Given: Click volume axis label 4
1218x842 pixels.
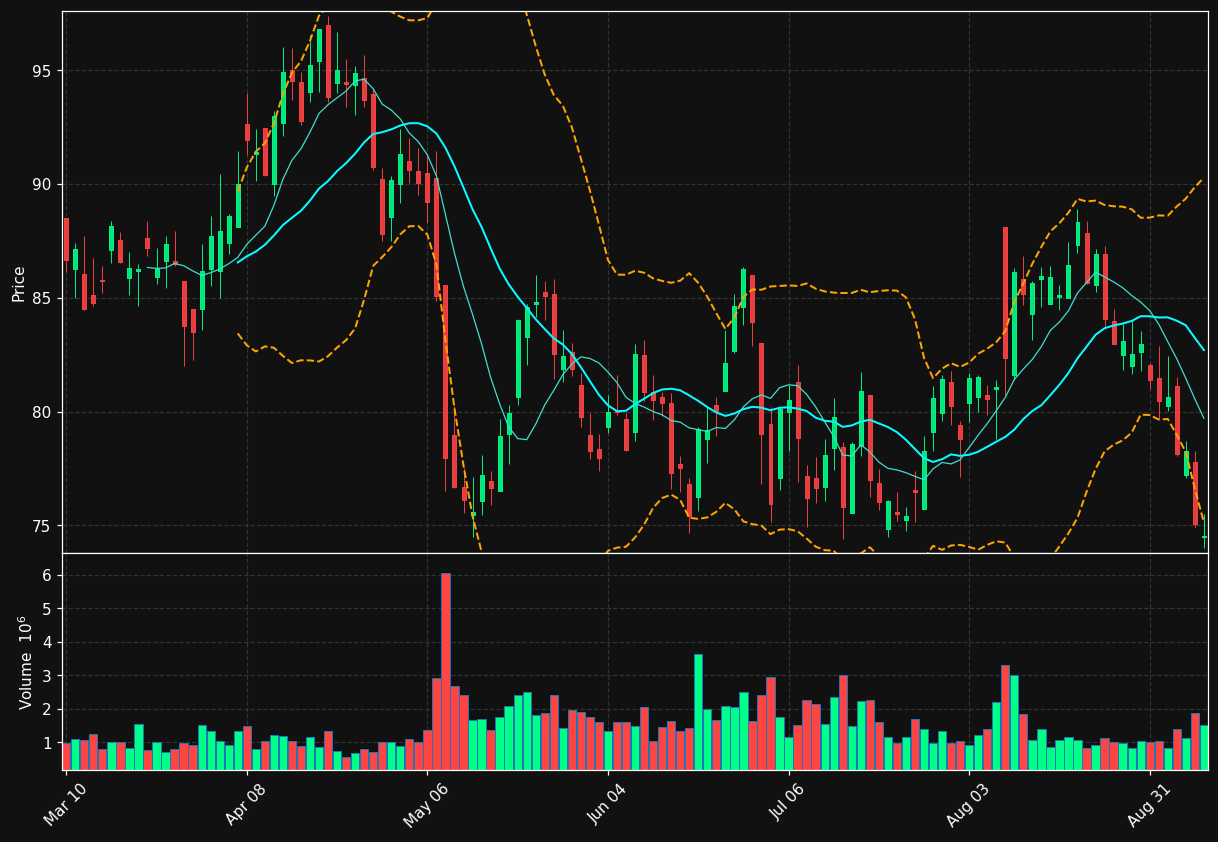Looking at the screenshot, I should (x=46, y=642).
